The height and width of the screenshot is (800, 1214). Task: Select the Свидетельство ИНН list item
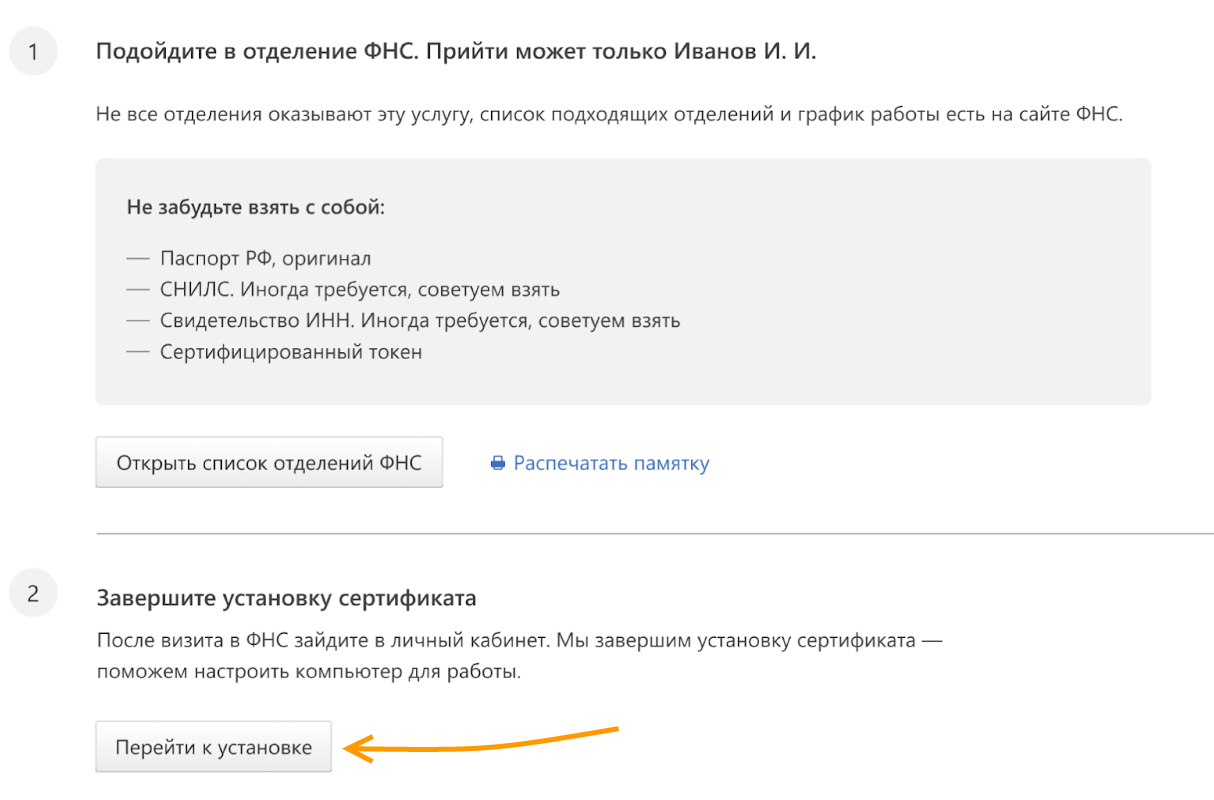pos(419,321)
